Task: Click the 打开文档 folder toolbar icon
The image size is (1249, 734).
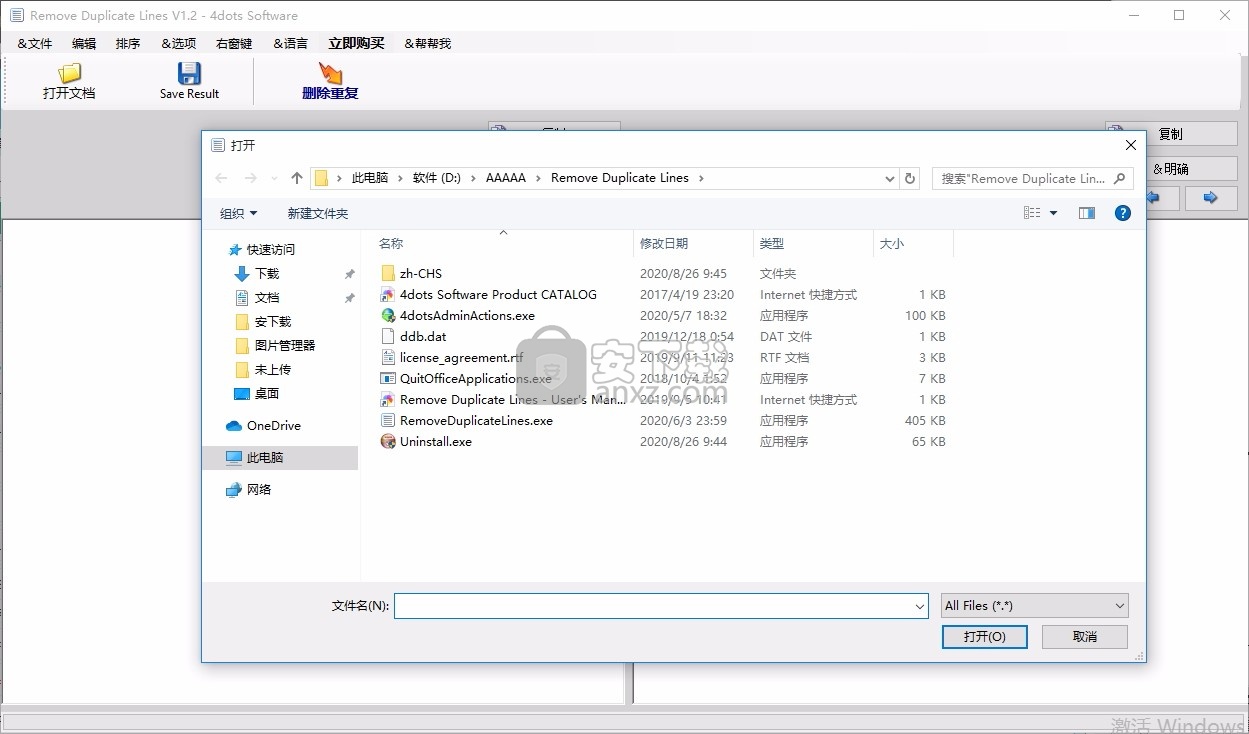Action: click(69, 73)
